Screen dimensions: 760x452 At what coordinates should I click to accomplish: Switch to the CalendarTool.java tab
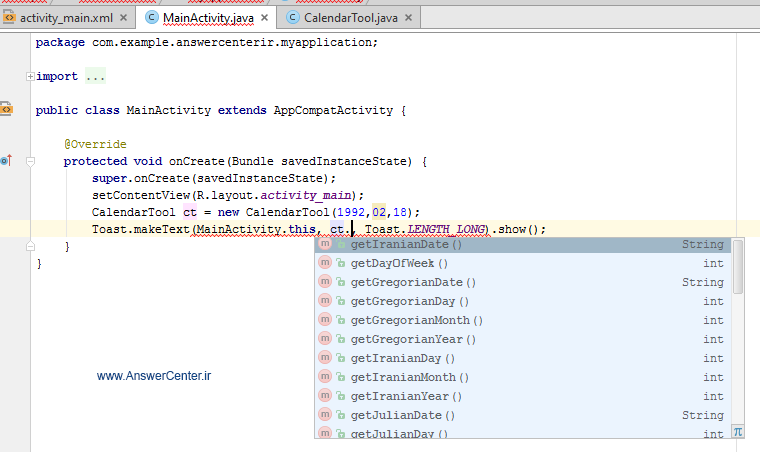(x=350, y=18)
